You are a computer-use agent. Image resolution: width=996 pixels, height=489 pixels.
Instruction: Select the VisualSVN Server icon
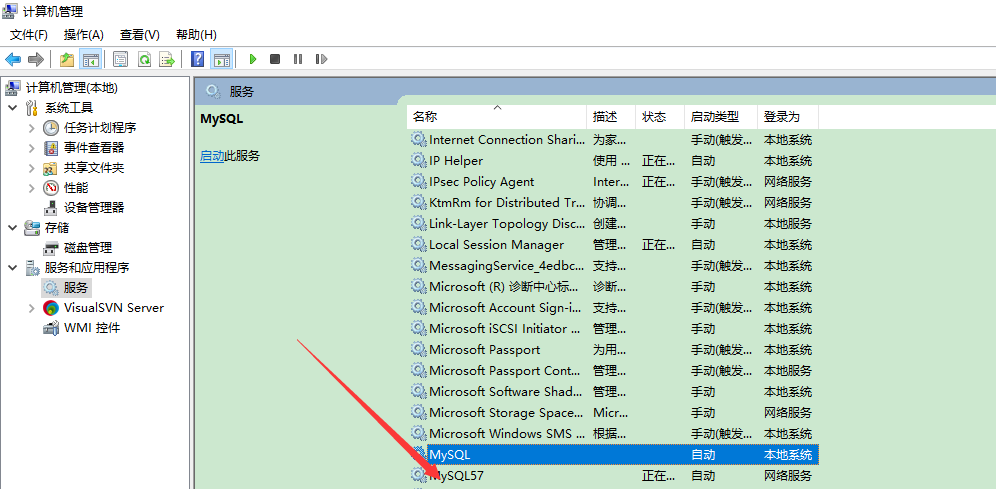(51, 308)
